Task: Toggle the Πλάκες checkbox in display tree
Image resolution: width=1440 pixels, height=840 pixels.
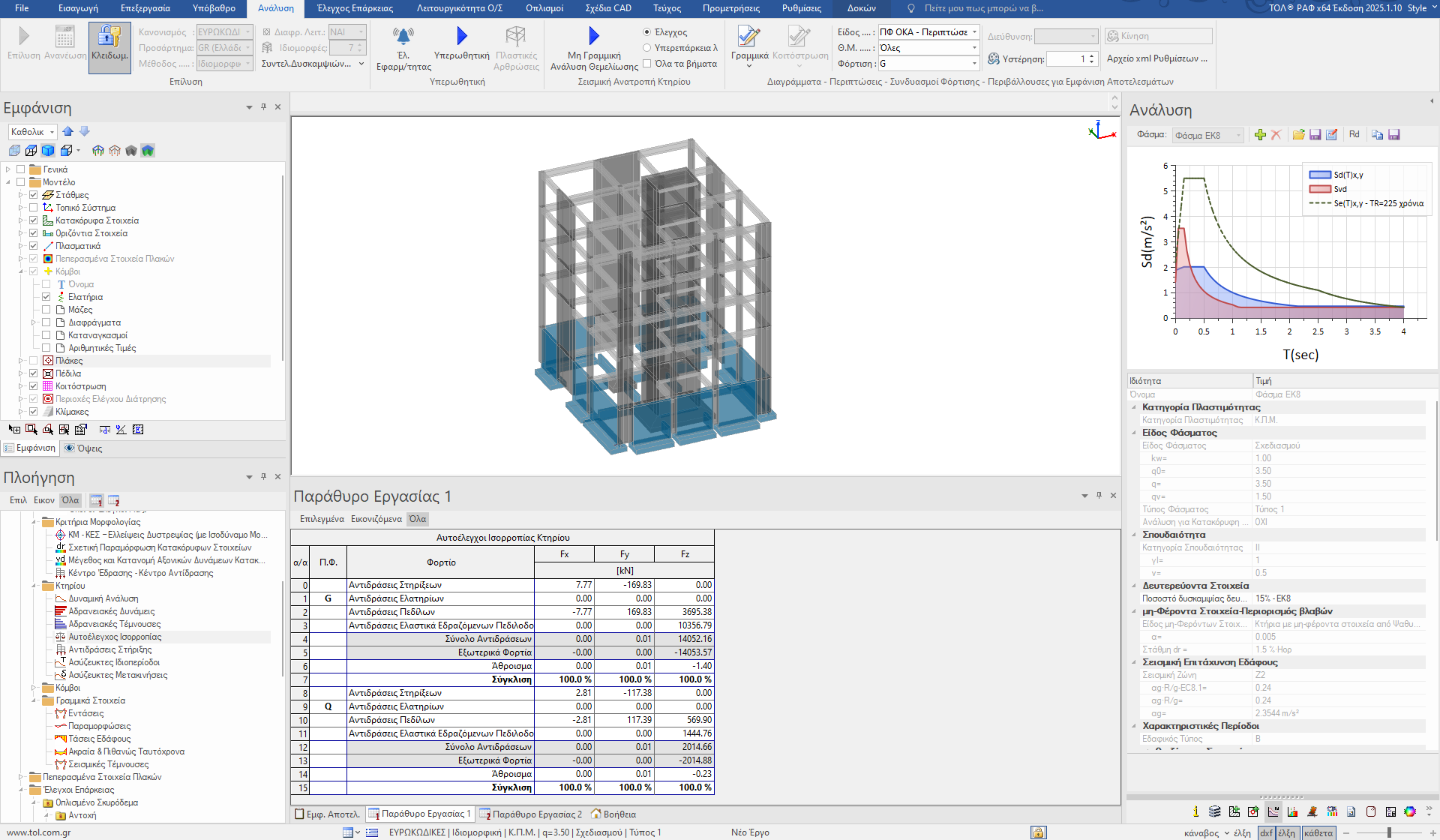Action: tap(34, 361)
